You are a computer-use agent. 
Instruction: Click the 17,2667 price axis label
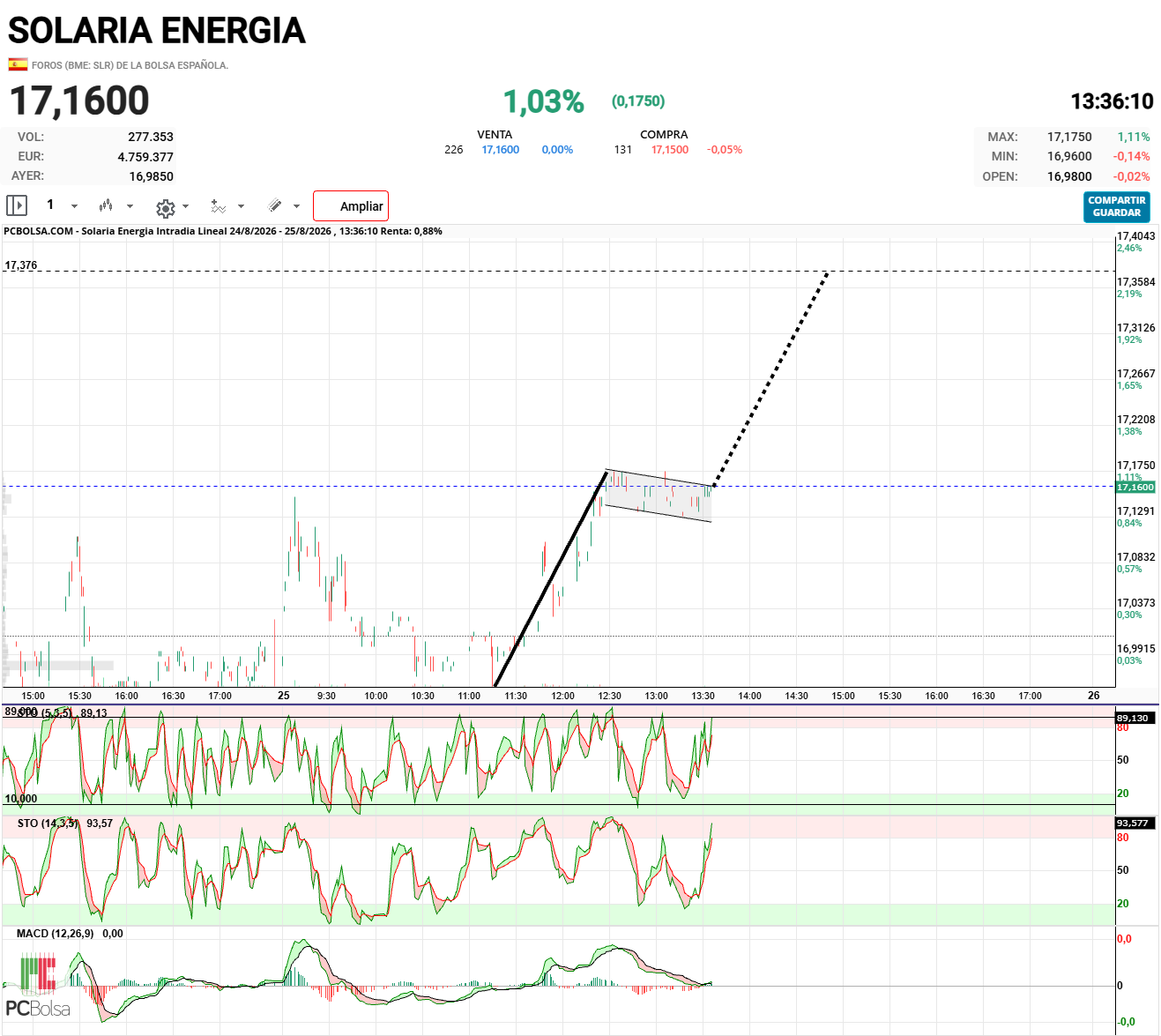[1135, 374]
